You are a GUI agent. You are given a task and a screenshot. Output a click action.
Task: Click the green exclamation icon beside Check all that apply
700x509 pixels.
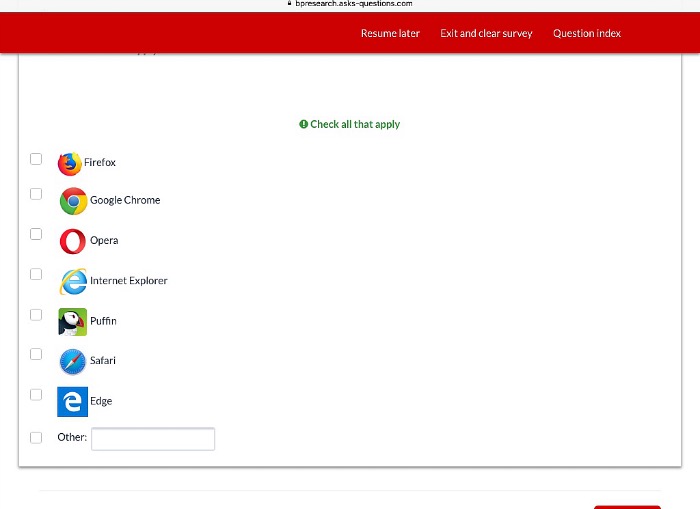coord(304,124)
